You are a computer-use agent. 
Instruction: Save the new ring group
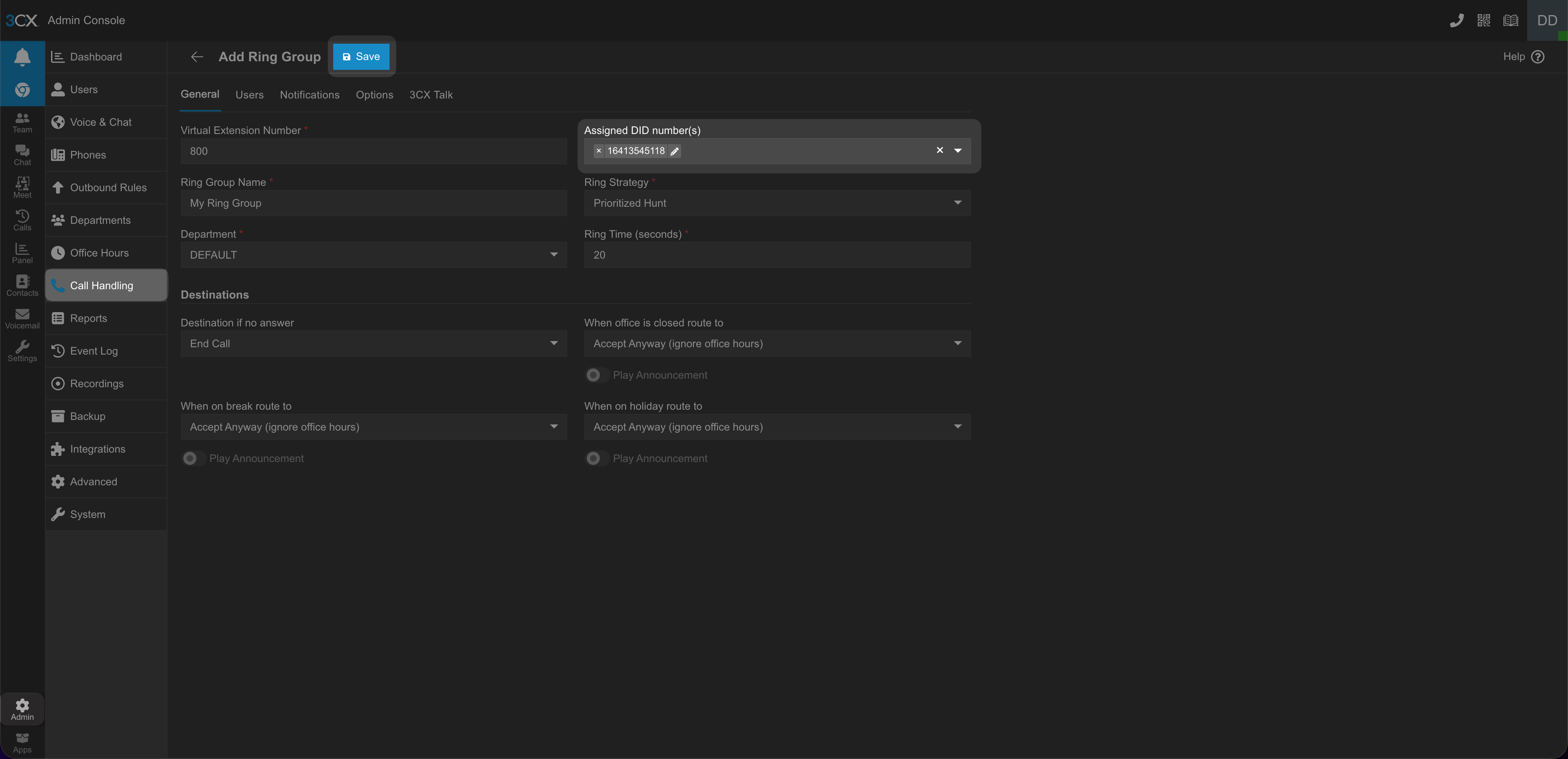click(x=361, y=57)
